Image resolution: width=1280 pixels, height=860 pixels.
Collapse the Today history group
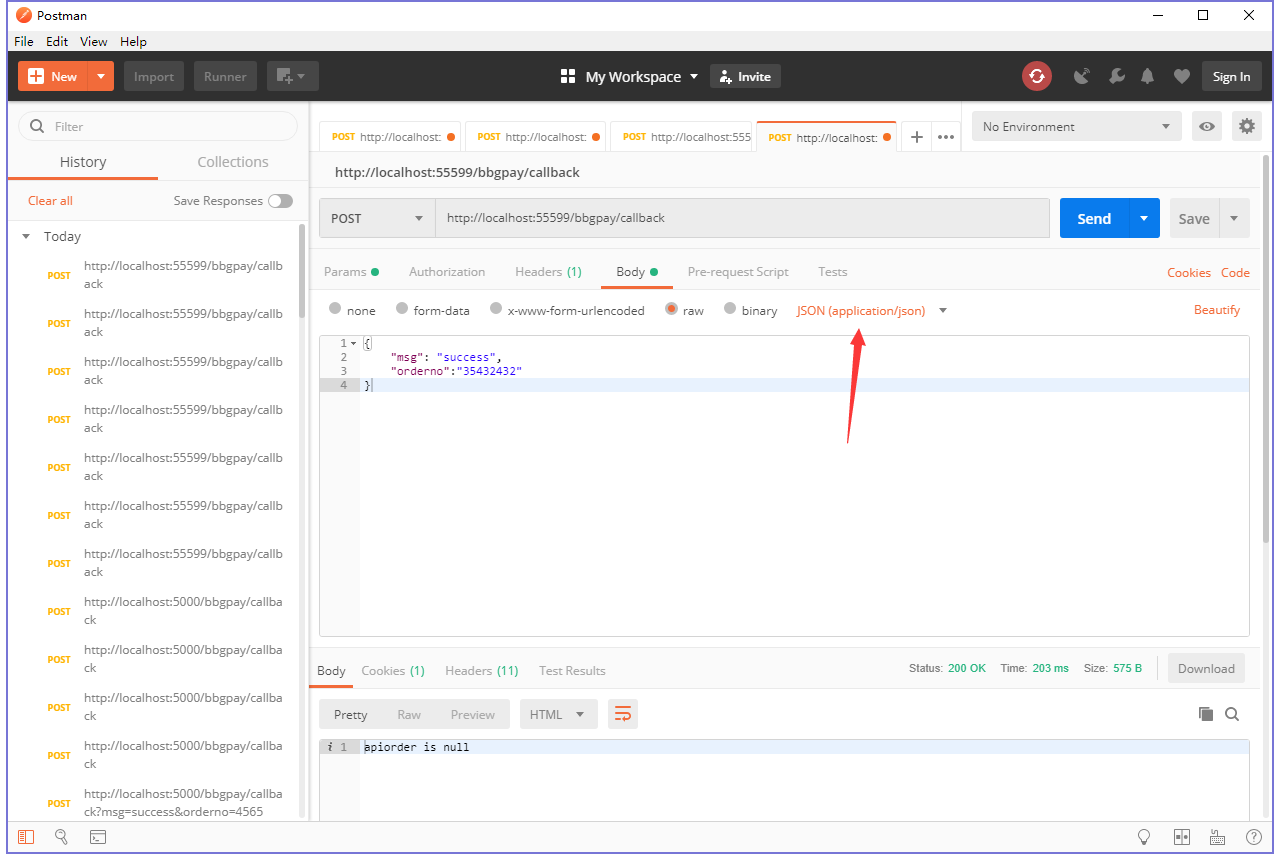(27, 237)
